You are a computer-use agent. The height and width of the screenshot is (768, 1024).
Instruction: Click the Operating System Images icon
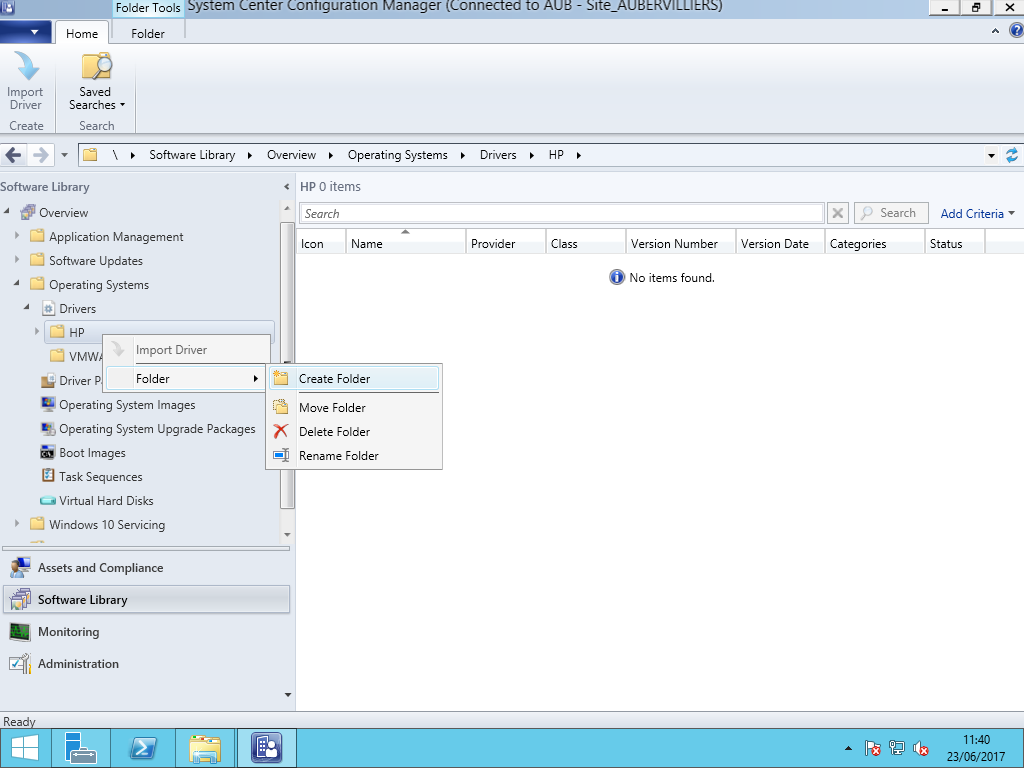48,405
